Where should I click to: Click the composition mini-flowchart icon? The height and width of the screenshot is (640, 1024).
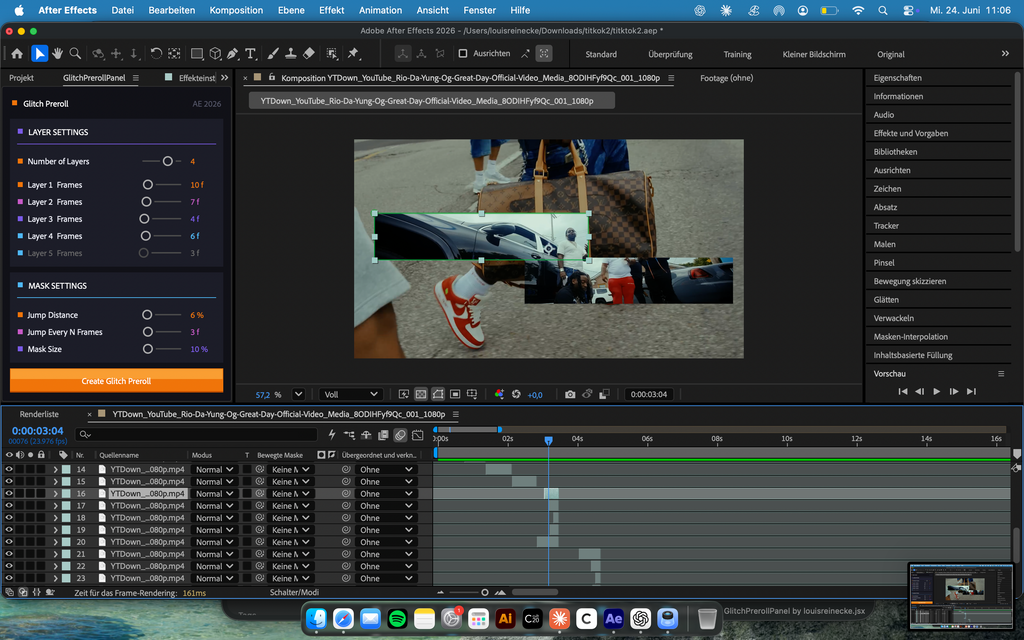(x=349, y=435)
